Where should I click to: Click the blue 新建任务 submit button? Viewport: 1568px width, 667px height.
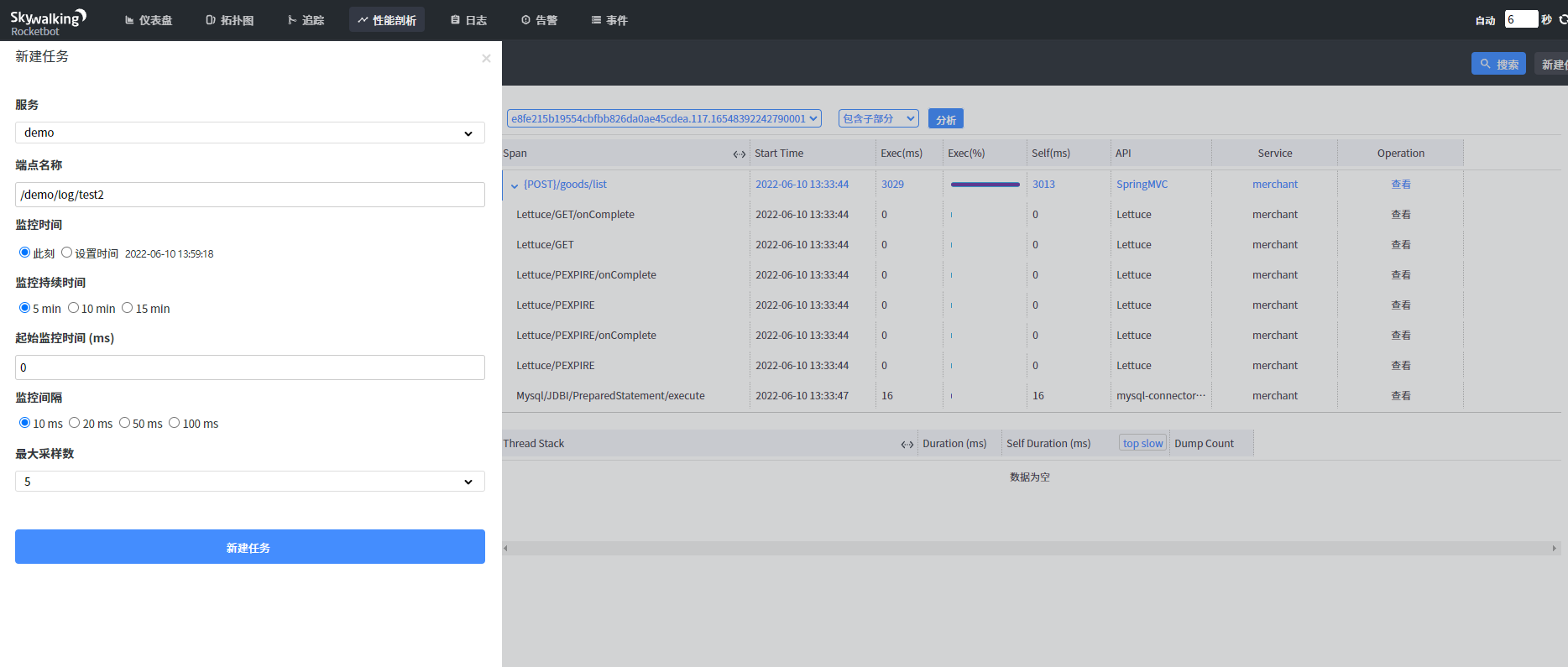coord(250,547)
